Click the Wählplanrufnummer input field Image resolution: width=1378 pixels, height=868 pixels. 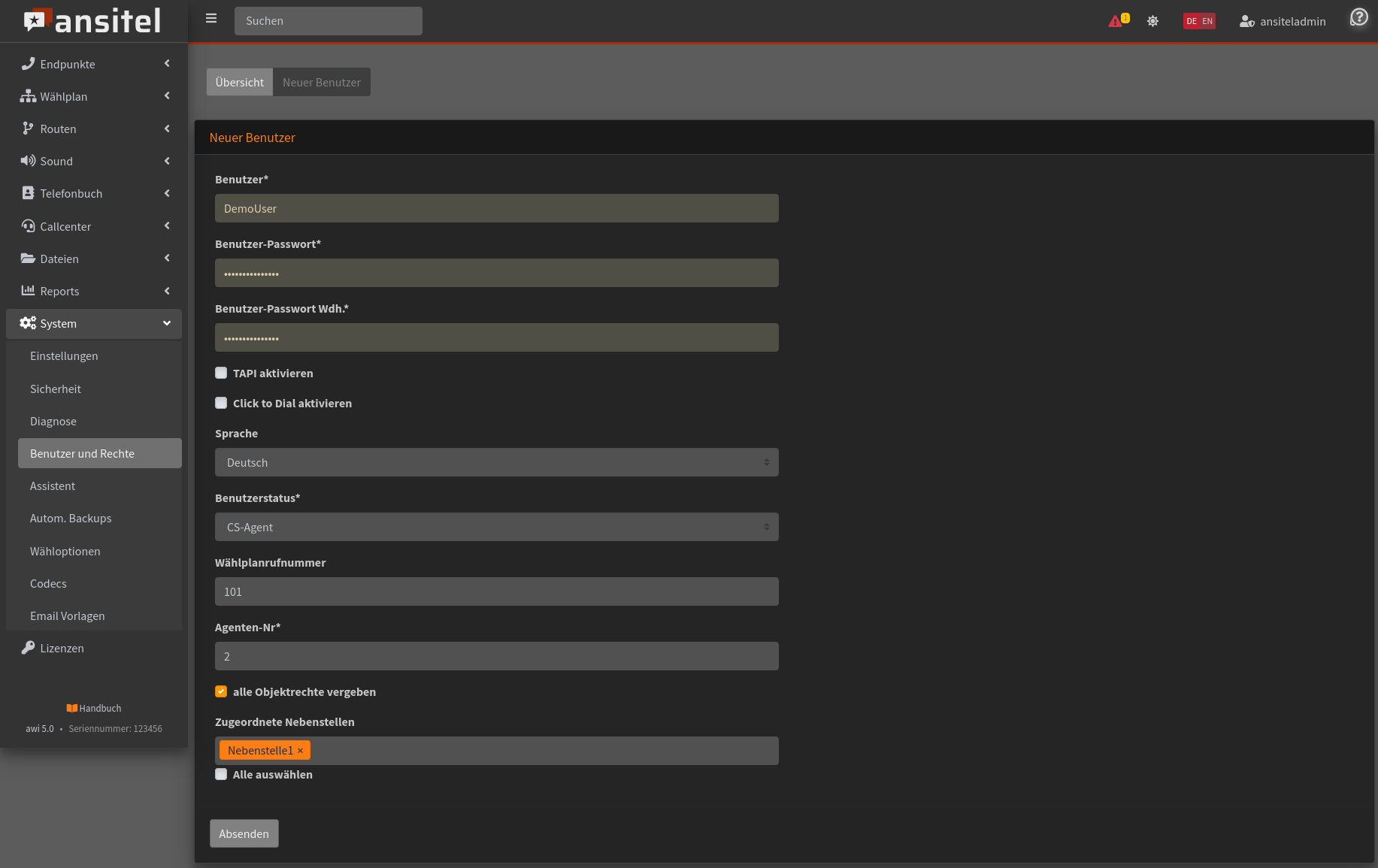click(x=496, y=591)
